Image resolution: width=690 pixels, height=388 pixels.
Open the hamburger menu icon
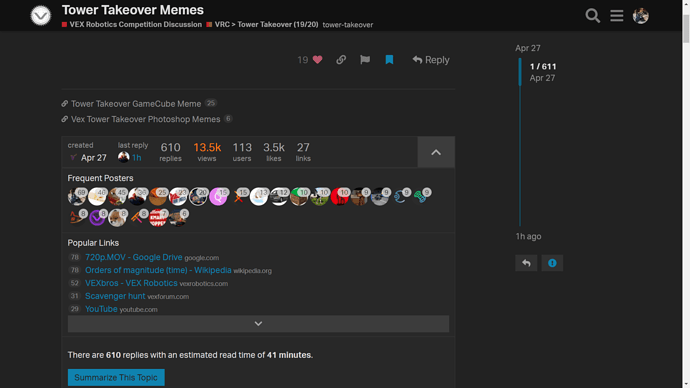pyautogui.click(x=617, y=15)
